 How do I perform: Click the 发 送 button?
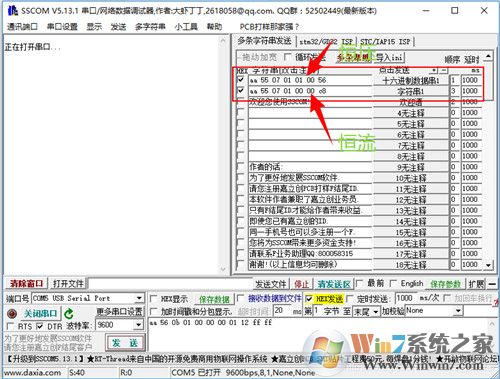[x=125, y=343]
